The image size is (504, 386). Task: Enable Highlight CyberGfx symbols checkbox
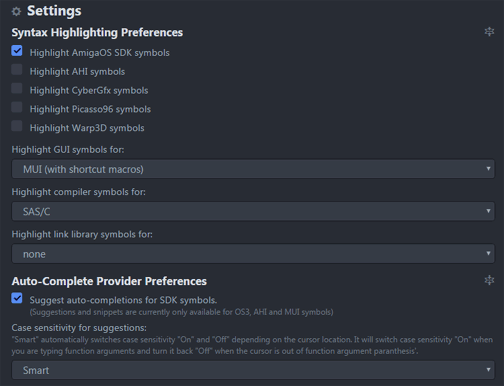pos(17,89)
